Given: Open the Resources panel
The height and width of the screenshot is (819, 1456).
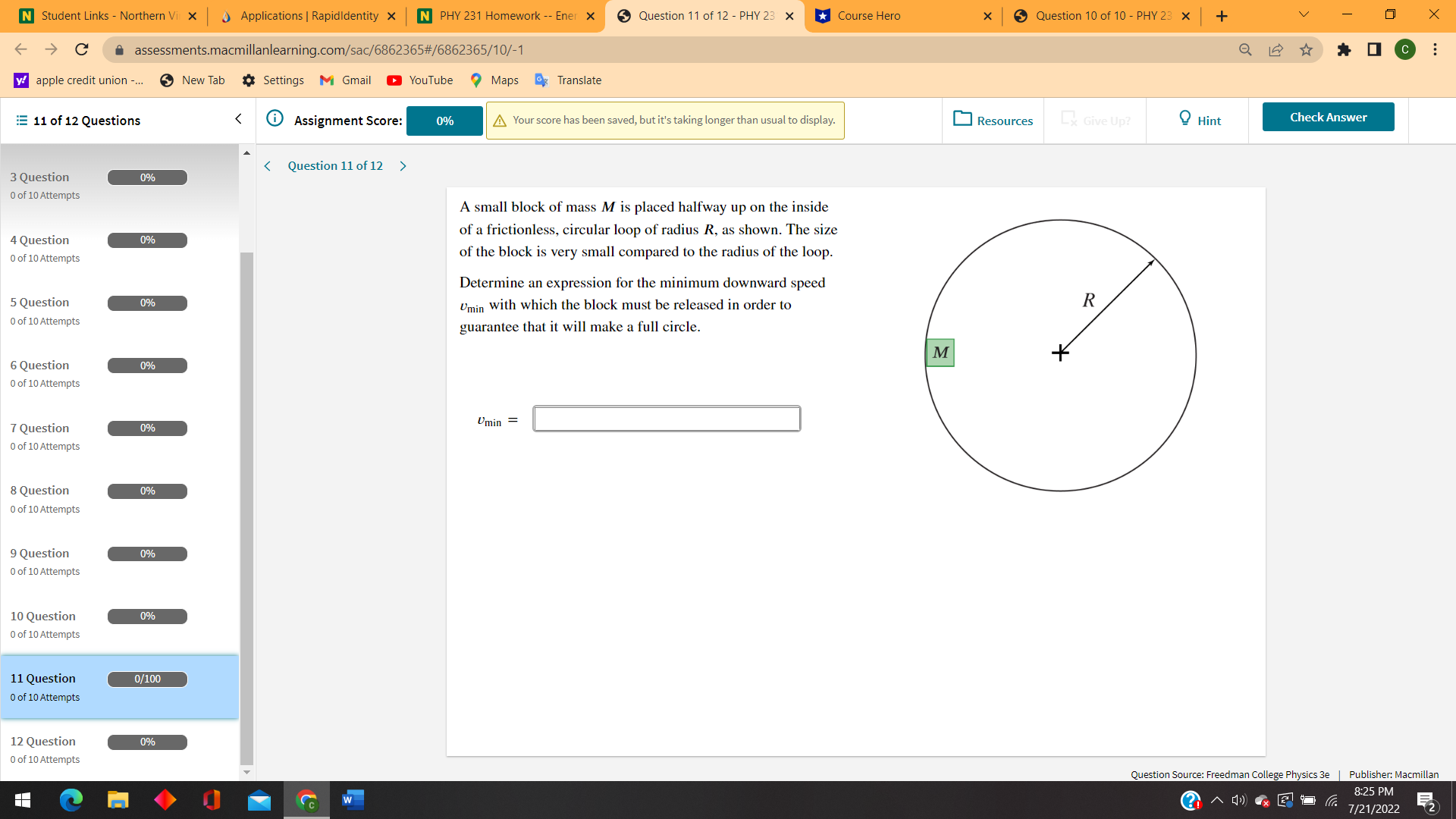Looking at the screenshot, I should click(x=993, y=120).
